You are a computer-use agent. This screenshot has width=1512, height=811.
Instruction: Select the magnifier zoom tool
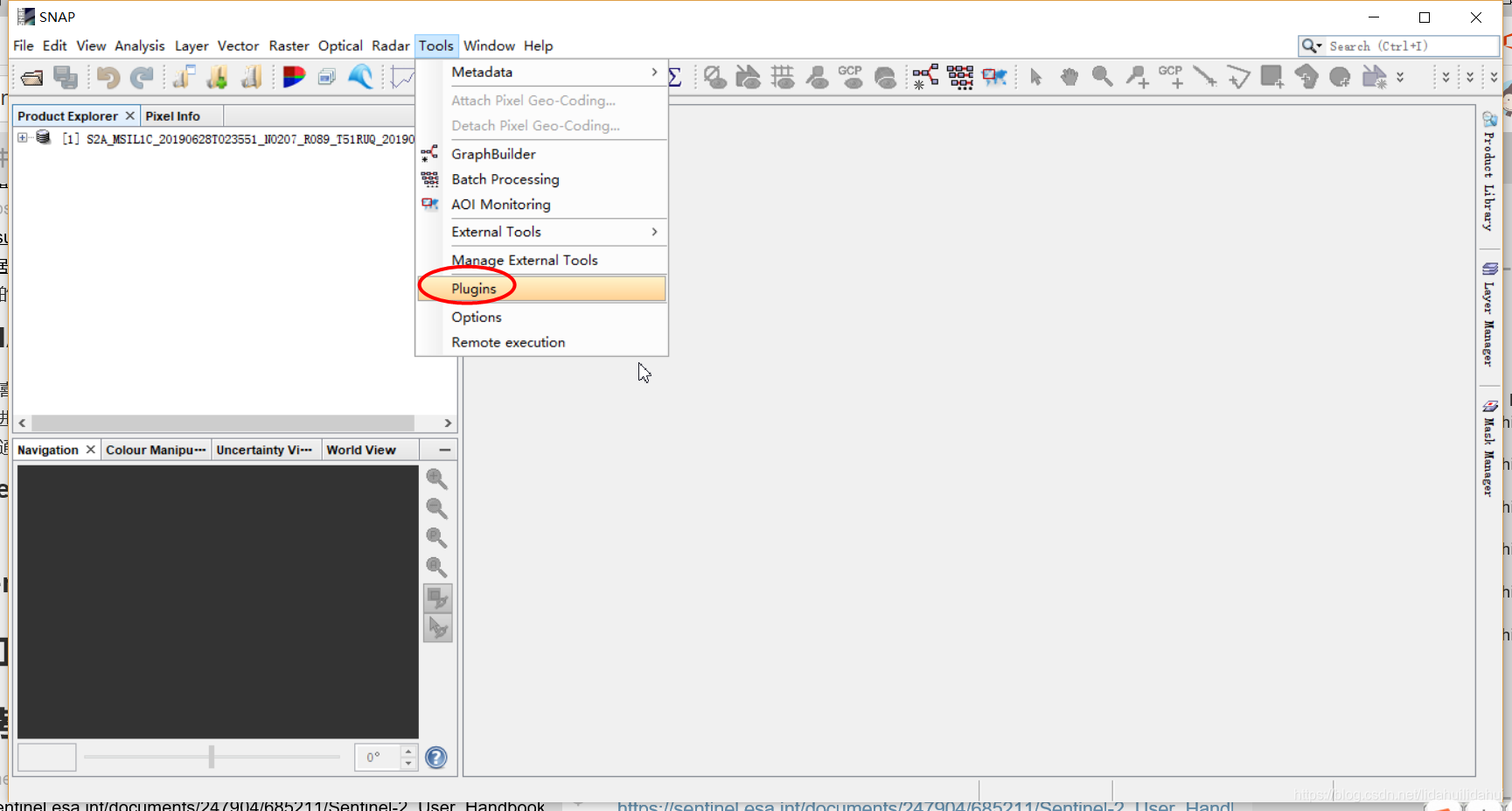[1102, 77]
